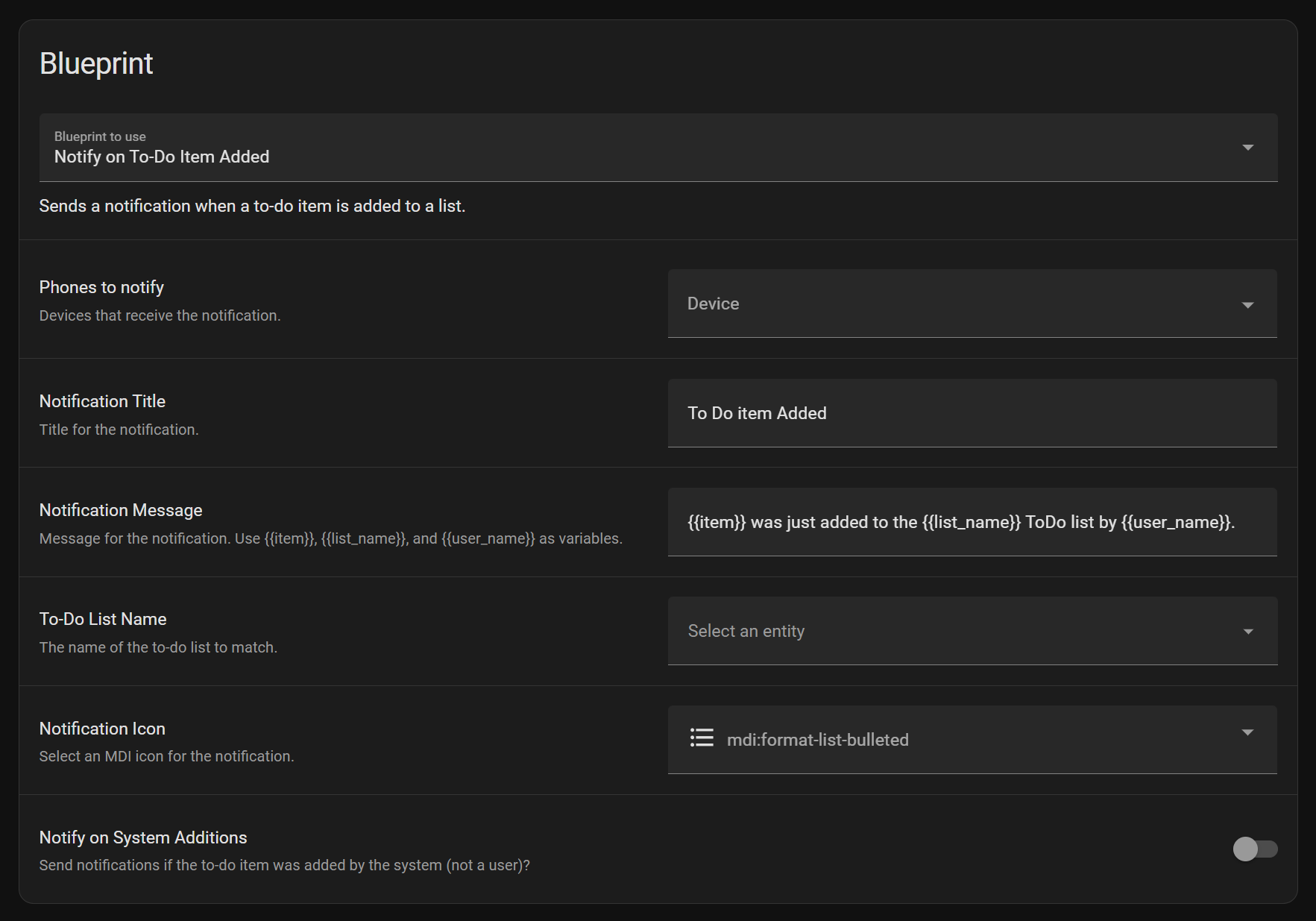Click the format-list-bulleted icon in Notification Icon
This screenshot has width=1316, height=921.
702,738
